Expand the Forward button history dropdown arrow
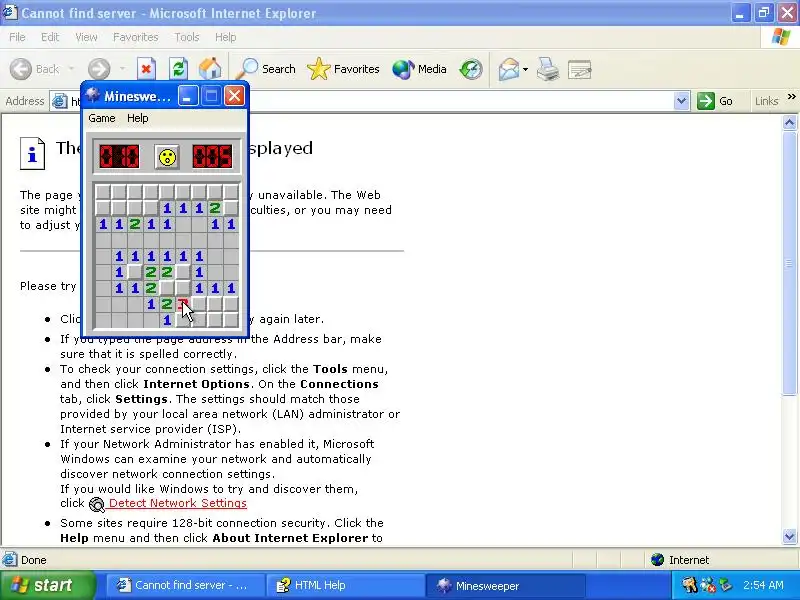 pyautogui.click(x=122, y=69)
